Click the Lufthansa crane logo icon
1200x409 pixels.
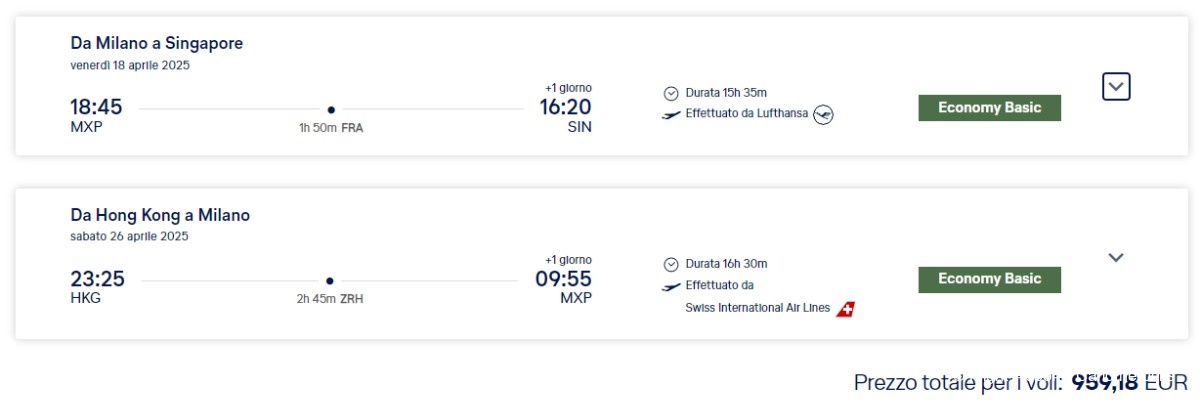[823, 114]
